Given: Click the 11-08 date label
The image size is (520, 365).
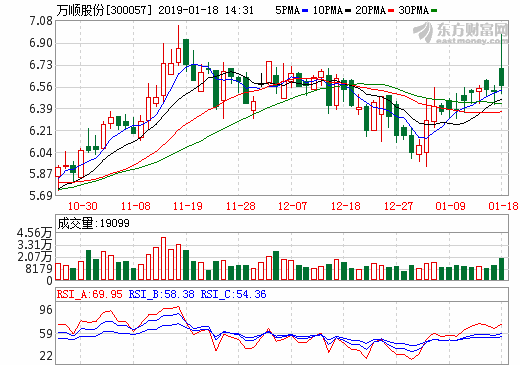Looking at the screenshot, I should pyautogui.click(x=135, y=206).
